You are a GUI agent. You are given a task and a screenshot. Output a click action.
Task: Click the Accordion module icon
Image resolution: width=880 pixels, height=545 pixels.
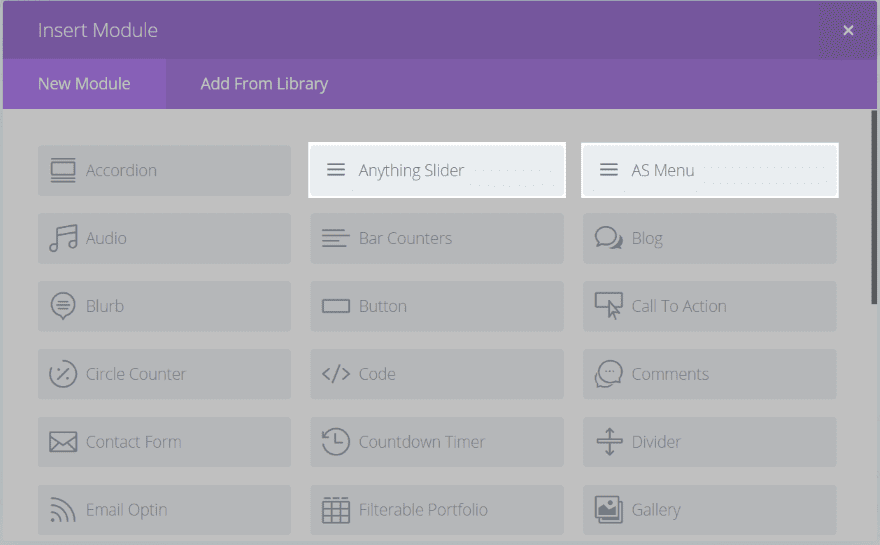[x=63, y=171]
